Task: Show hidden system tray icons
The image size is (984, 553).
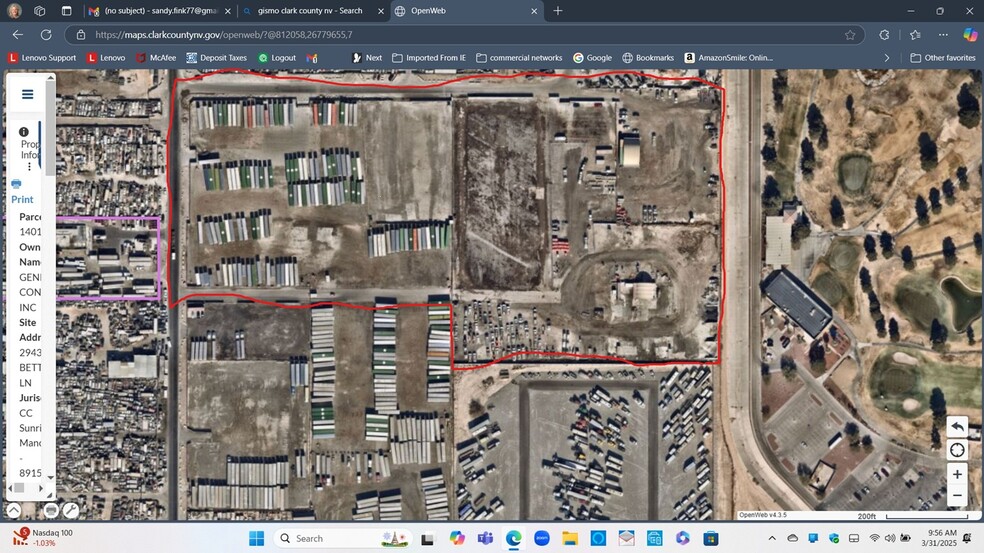Action: tap(792, 538)
